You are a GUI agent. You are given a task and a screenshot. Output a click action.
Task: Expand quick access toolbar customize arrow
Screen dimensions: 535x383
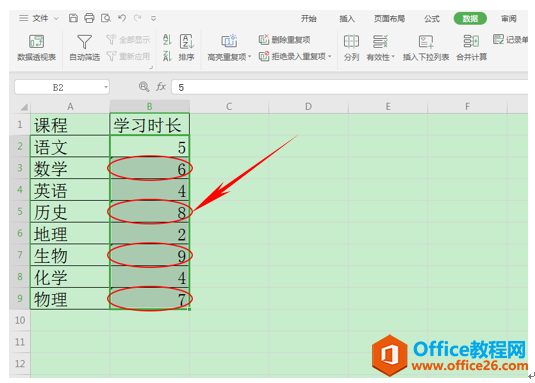pos(154,18)
